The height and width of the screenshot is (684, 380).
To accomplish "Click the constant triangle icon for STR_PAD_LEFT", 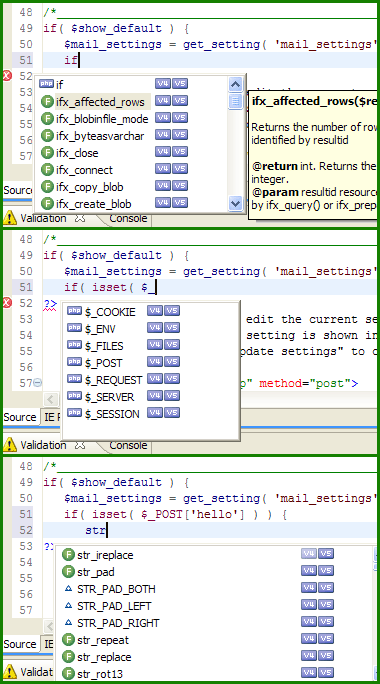I will coord(68,605).
